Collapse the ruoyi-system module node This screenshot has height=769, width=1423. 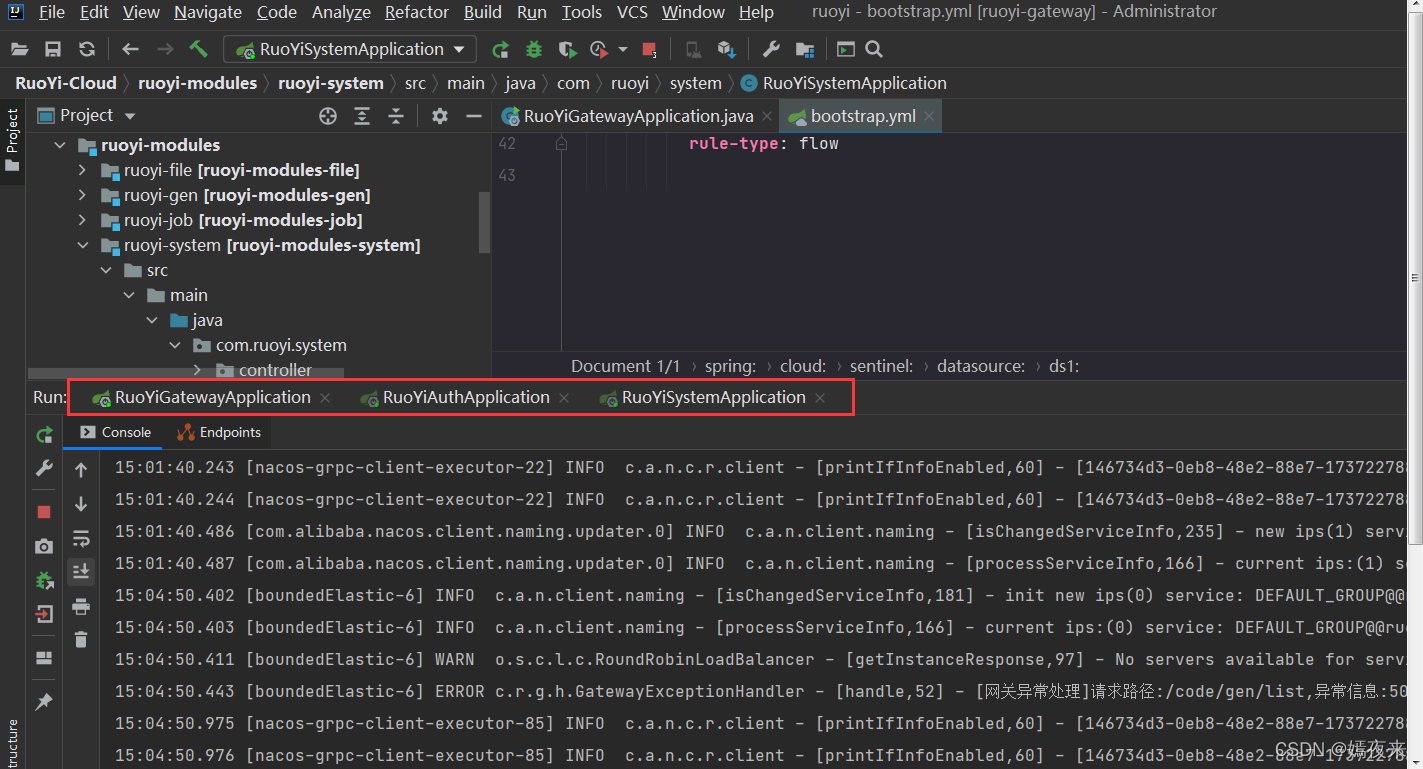click(83, 245)
